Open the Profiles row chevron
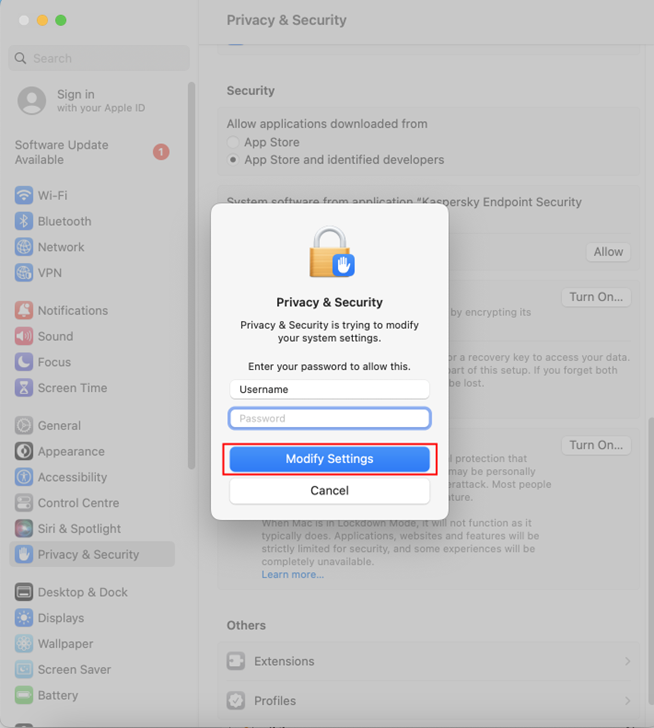Image resolution: width=654 pixels, height=728 pixels. click(627, 701)
